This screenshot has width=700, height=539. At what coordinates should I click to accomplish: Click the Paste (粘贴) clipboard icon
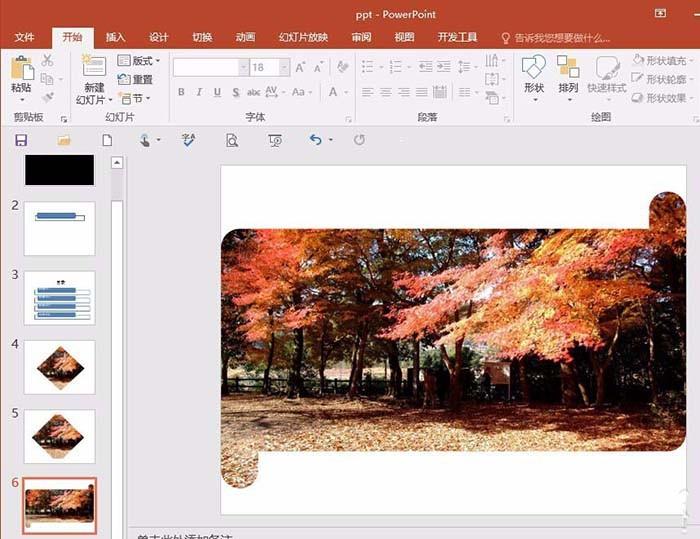[x=21, y=68]
